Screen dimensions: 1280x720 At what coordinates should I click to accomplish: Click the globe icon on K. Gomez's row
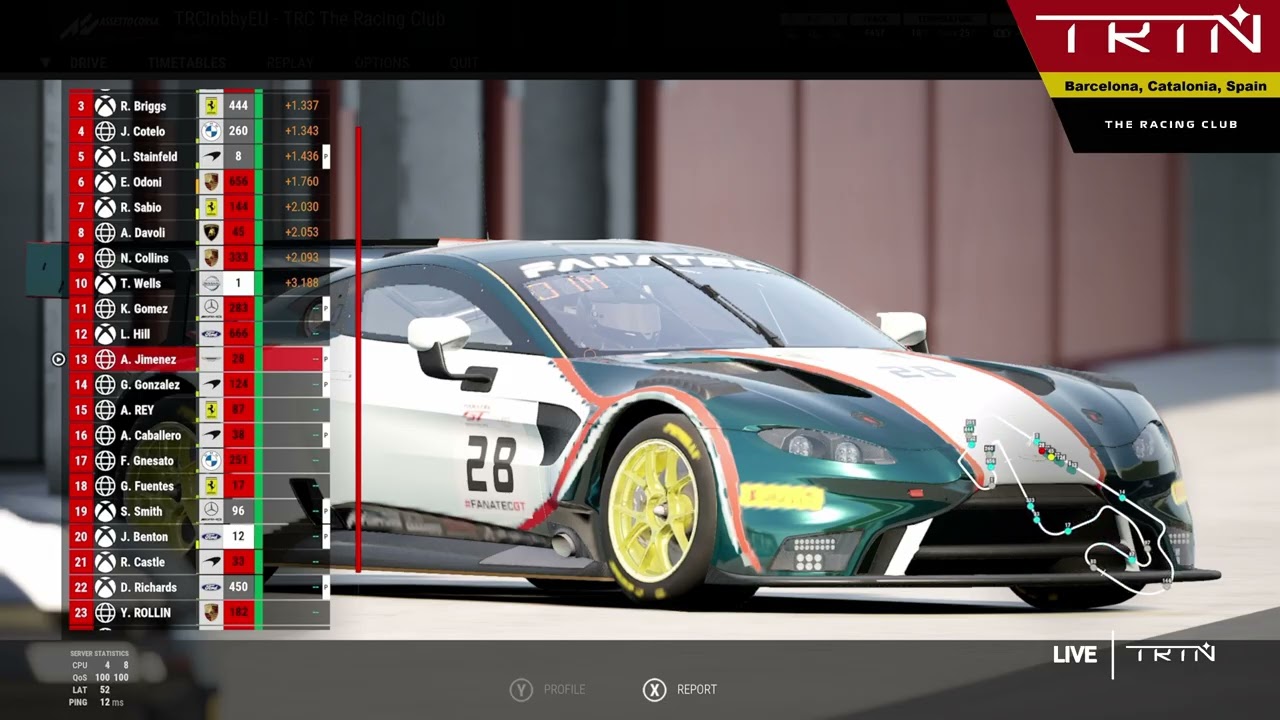(105, 309)
